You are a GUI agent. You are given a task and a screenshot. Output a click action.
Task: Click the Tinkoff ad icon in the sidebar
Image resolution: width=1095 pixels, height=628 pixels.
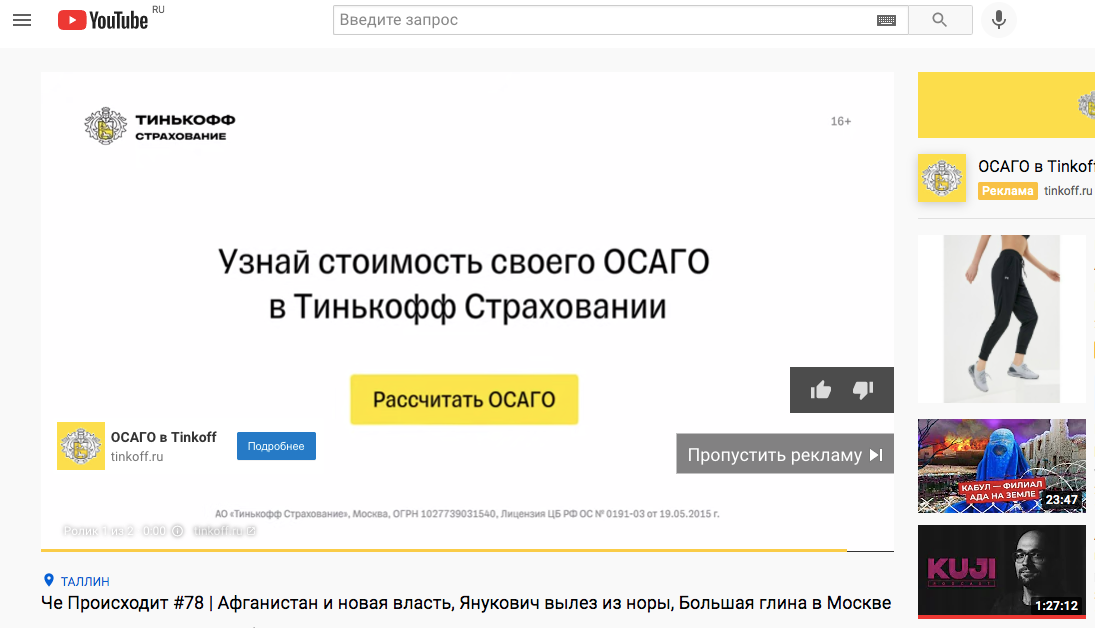[941, 178]
